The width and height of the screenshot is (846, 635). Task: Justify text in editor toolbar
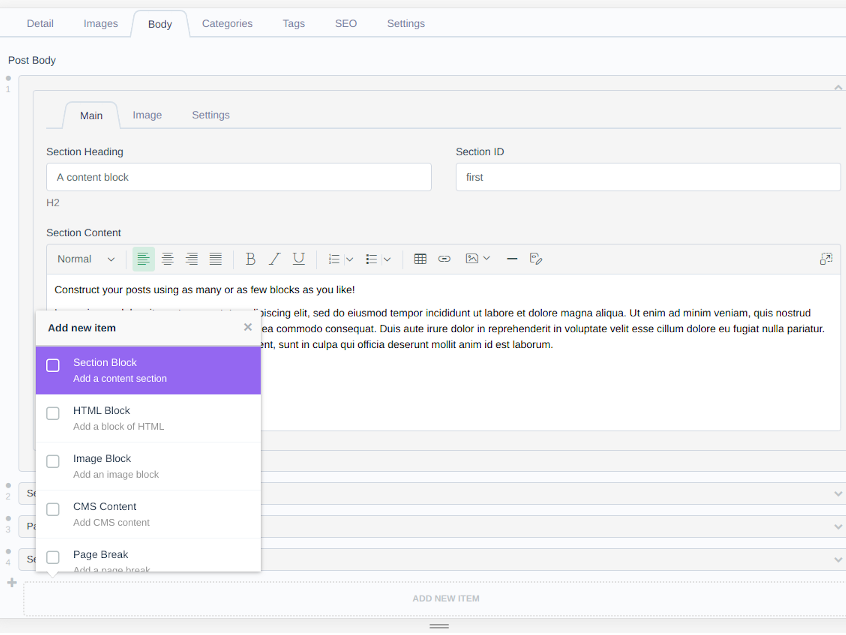tap(216, 259)
